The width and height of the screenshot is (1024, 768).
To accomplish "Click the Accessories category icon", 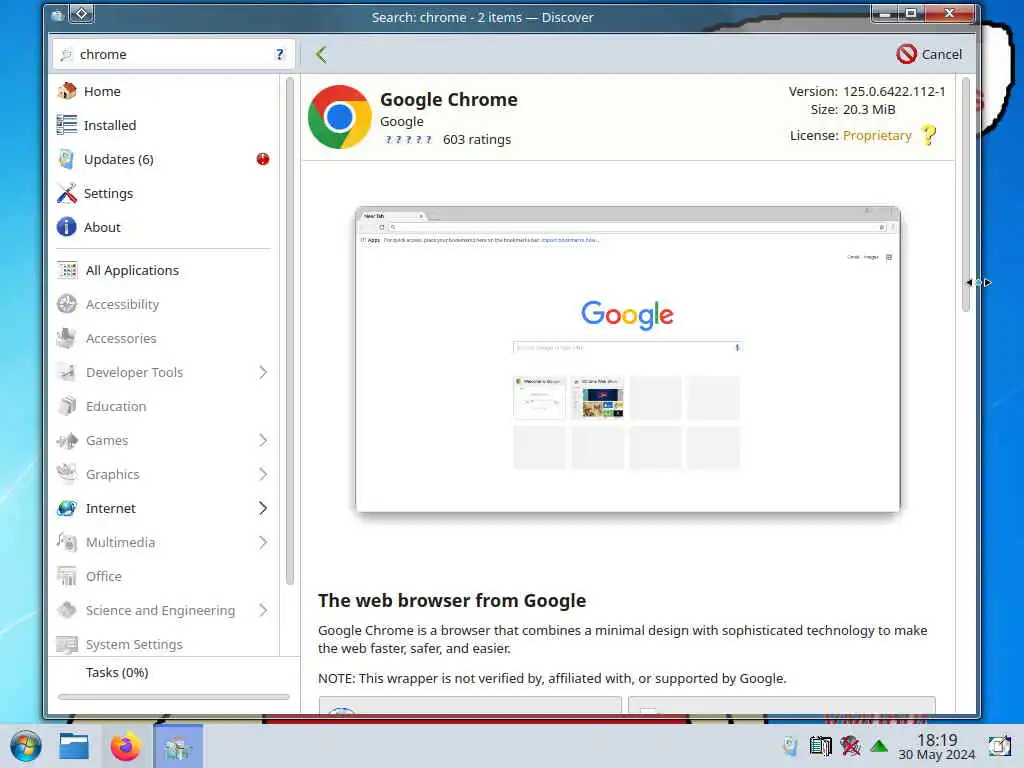I will pos(67,338).
